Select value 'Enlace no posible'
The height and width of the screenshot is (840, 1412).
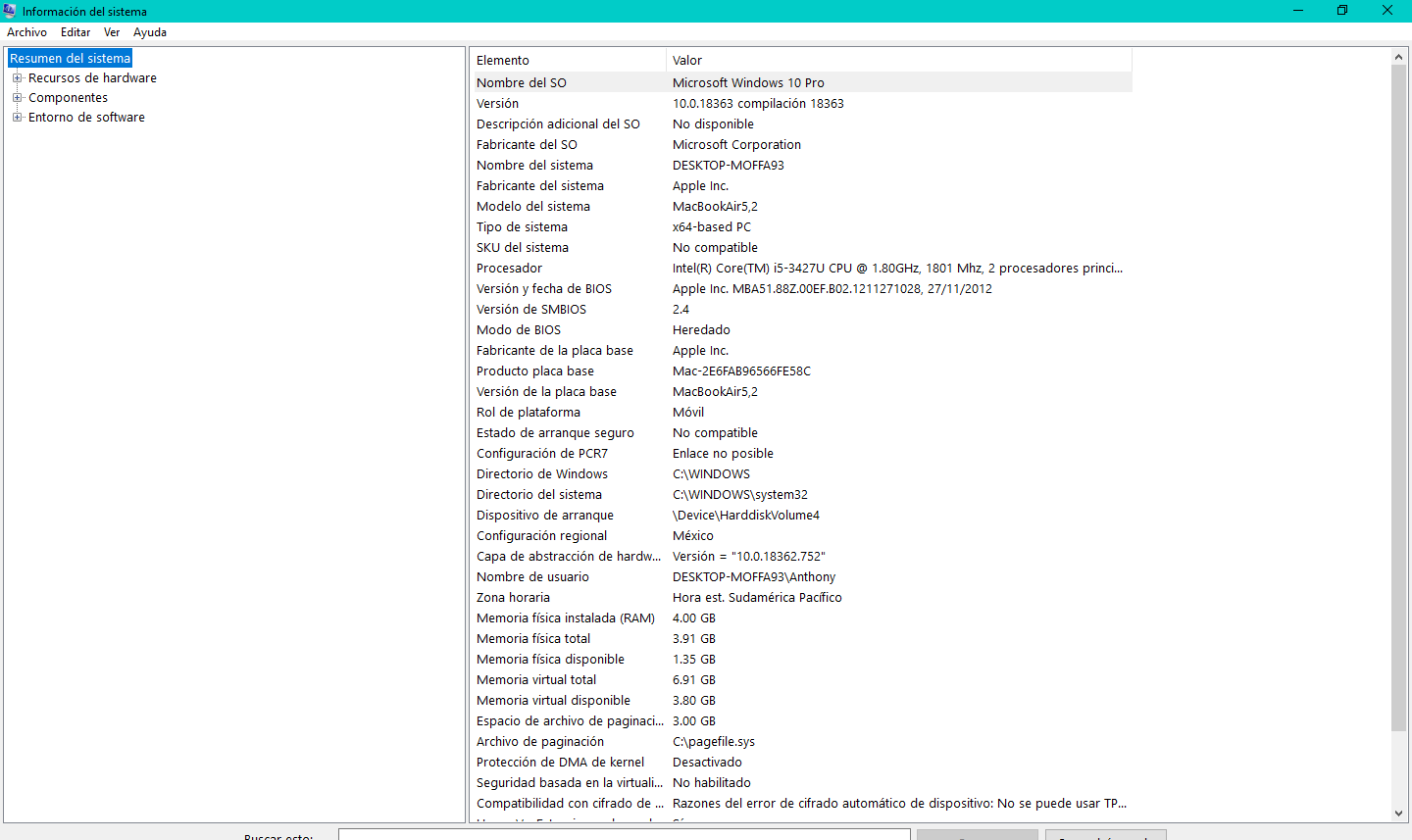coord(723,454)
